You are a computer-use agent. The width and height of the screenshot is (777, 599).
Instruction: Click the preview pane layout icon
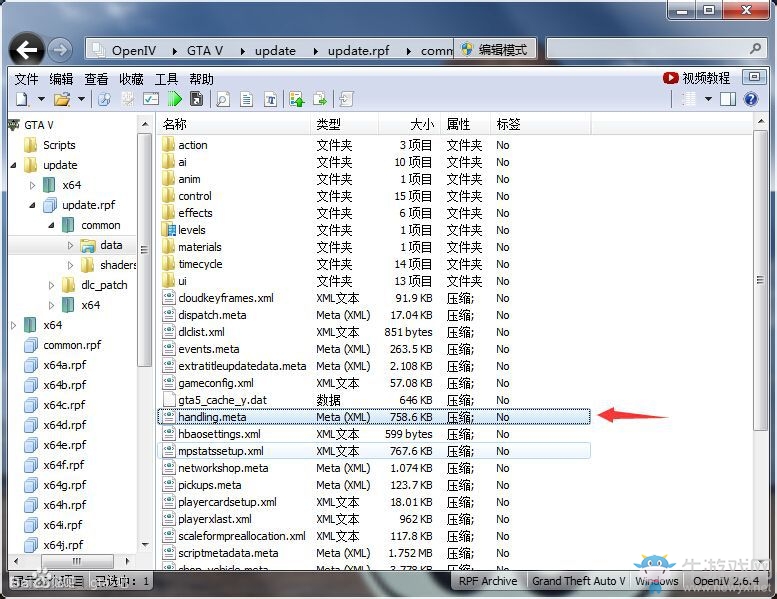pos(728,99)
